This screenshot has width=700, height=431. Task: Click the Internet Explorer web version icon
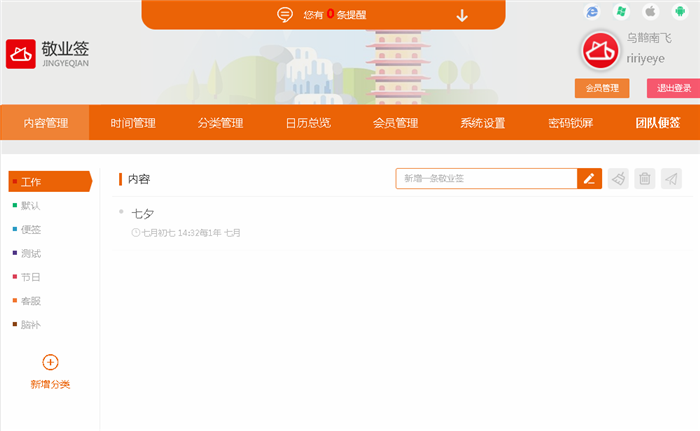[592, 12]
